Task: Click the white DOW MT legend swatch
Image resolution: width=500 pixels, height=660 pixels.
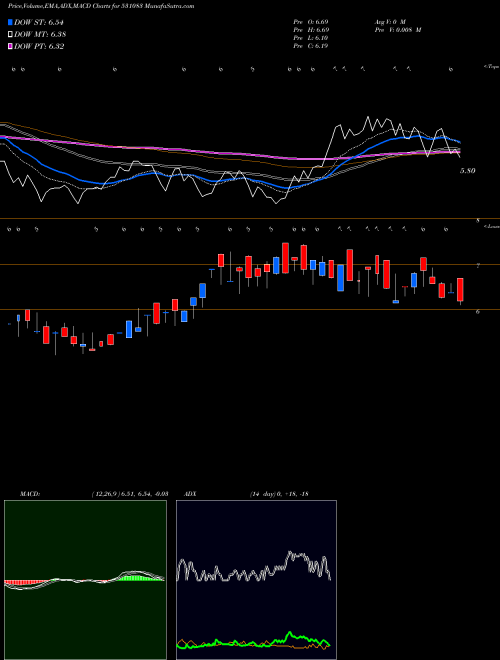Action: (10, 35)
